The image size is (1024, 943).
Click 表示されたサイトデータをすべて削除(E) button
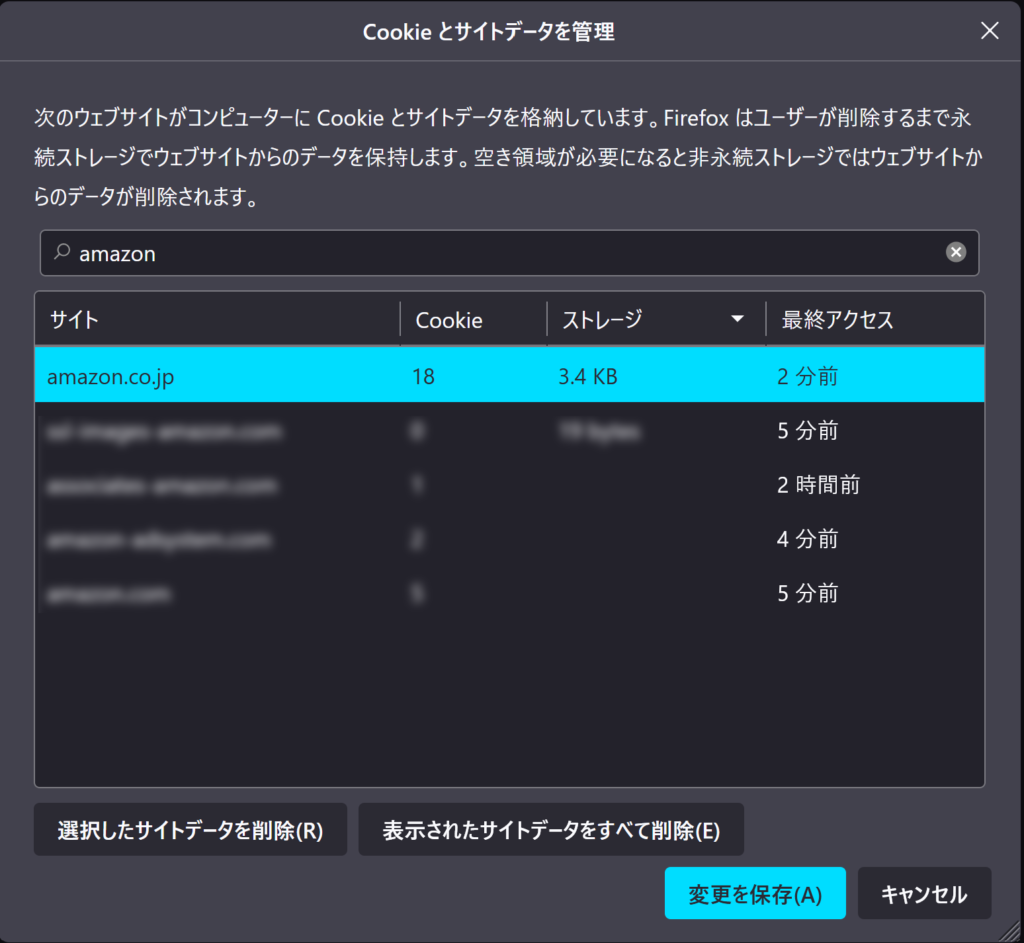click(551, 829)
